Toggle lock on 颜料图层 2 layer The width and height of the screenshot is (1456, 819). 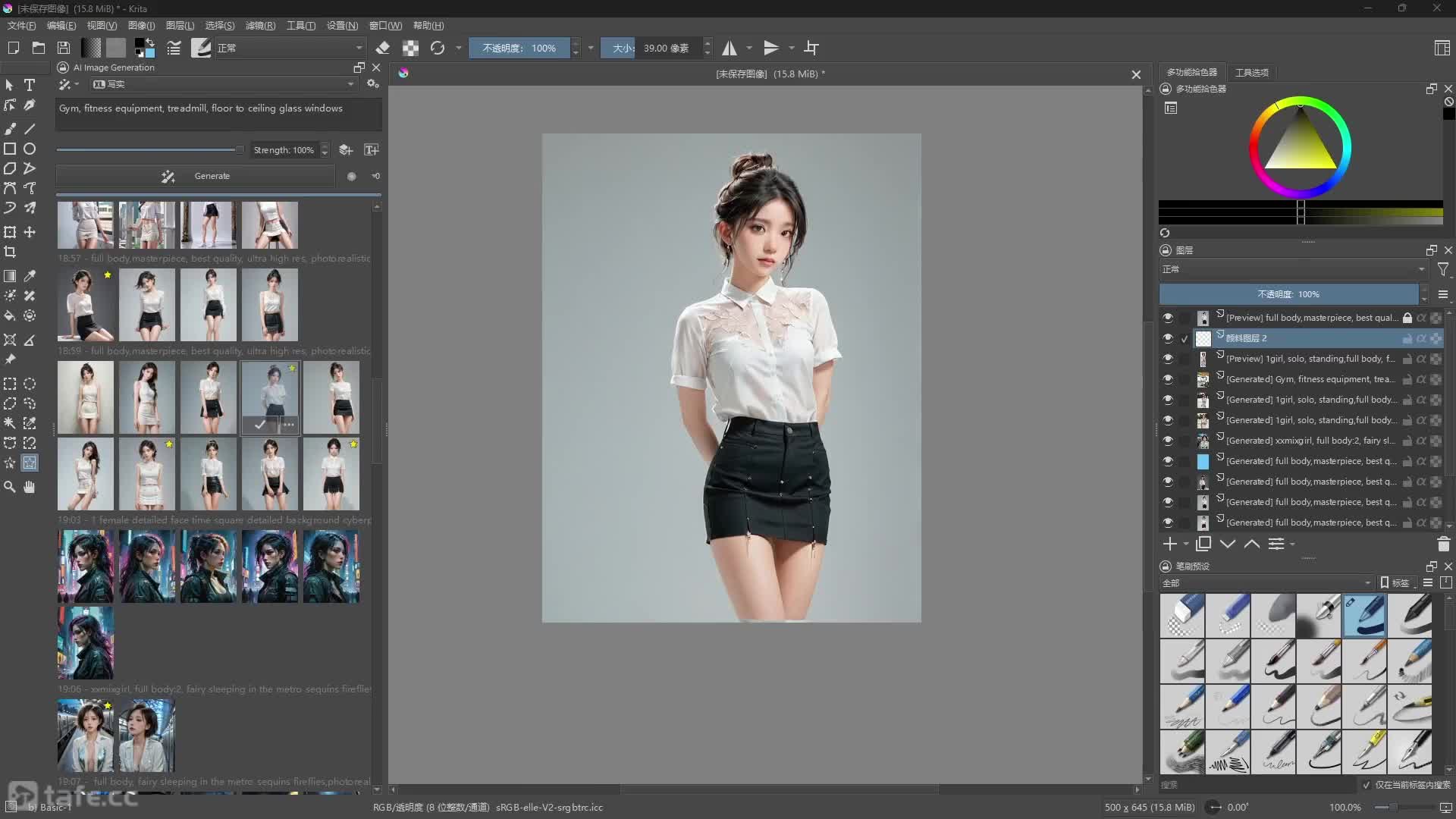(x=1407, y=338)
